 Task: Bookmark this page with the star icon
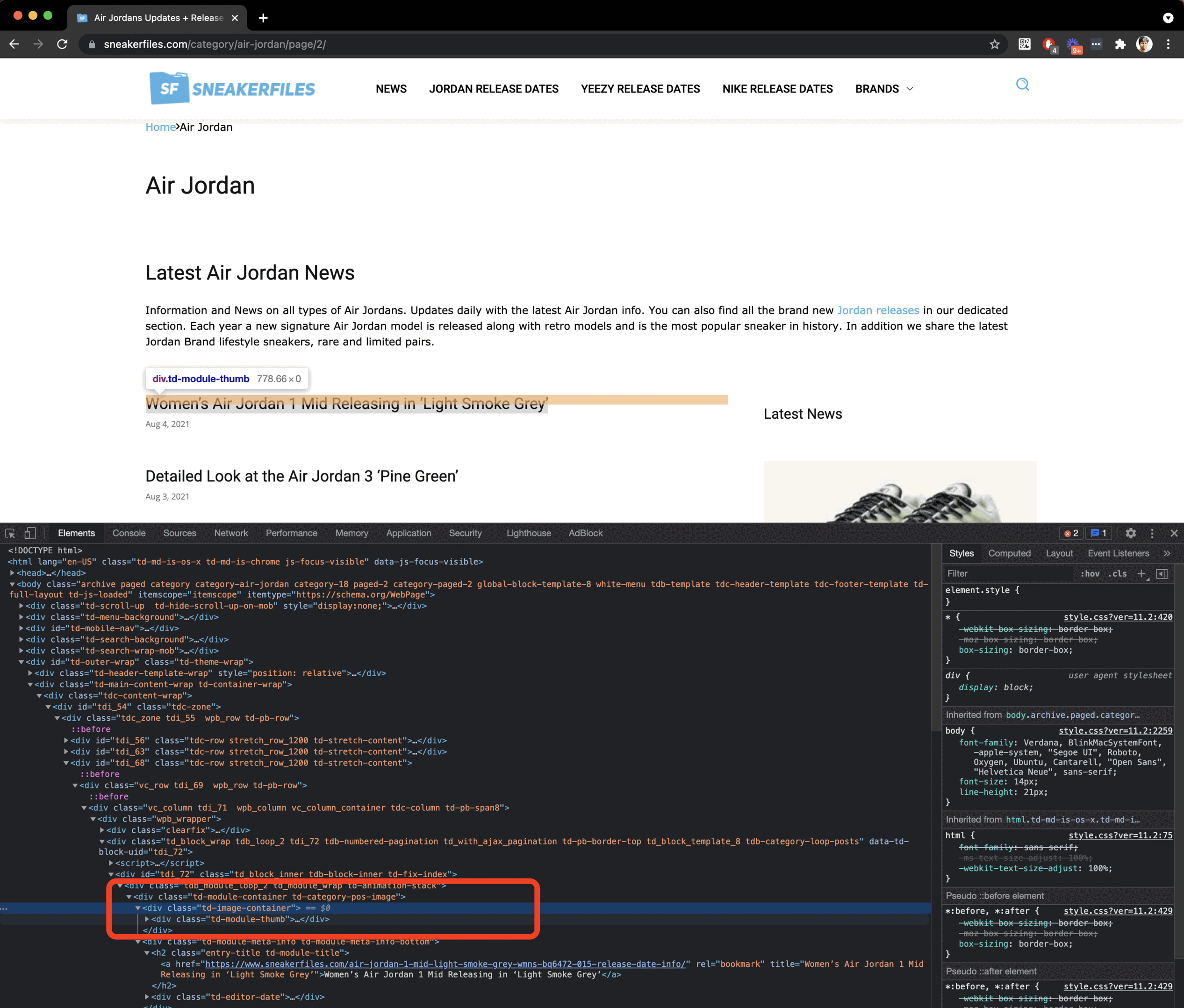[995, 44]
